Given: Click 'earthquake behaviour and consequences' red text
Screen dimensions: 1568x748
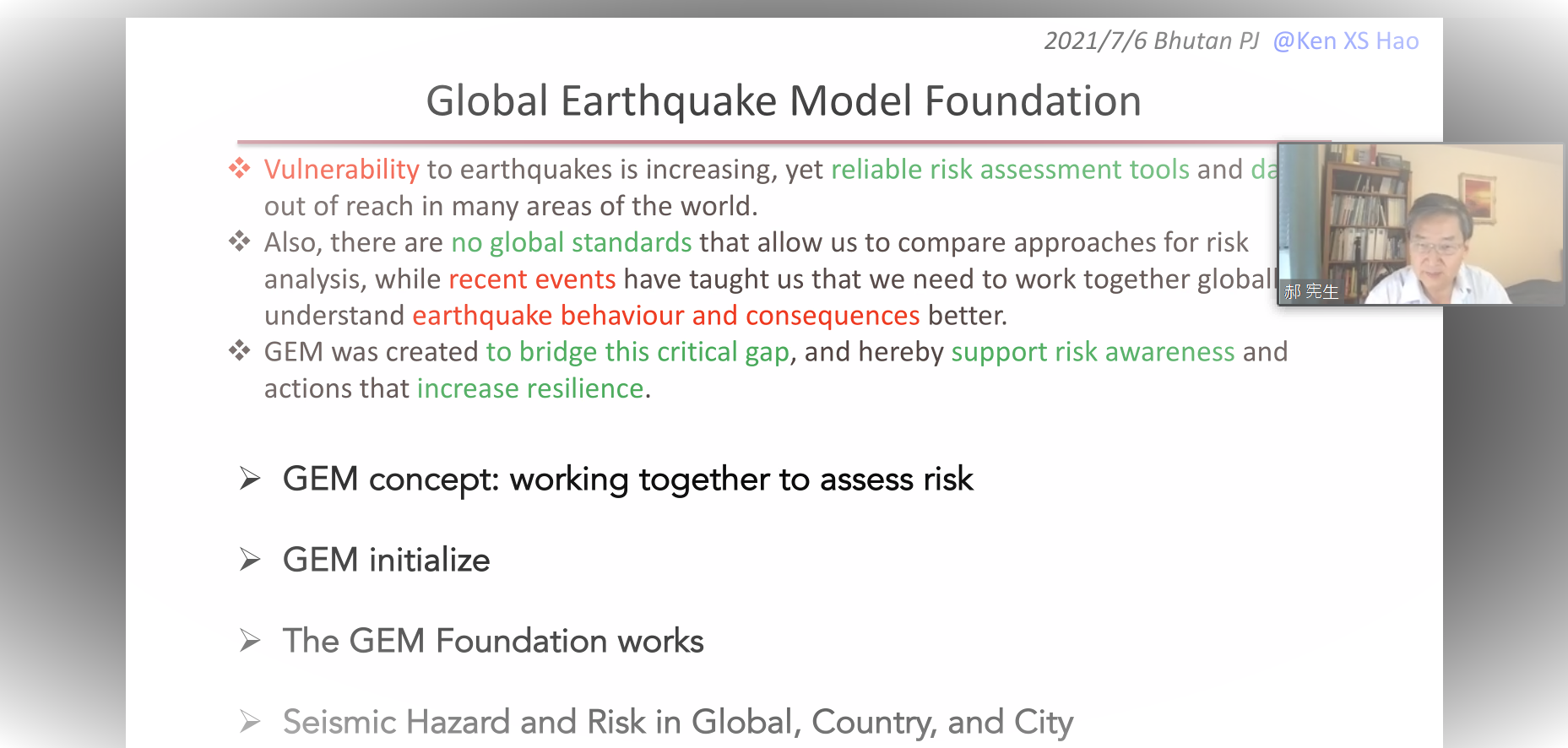Looking at the screenshot, I should pos(666,316).
